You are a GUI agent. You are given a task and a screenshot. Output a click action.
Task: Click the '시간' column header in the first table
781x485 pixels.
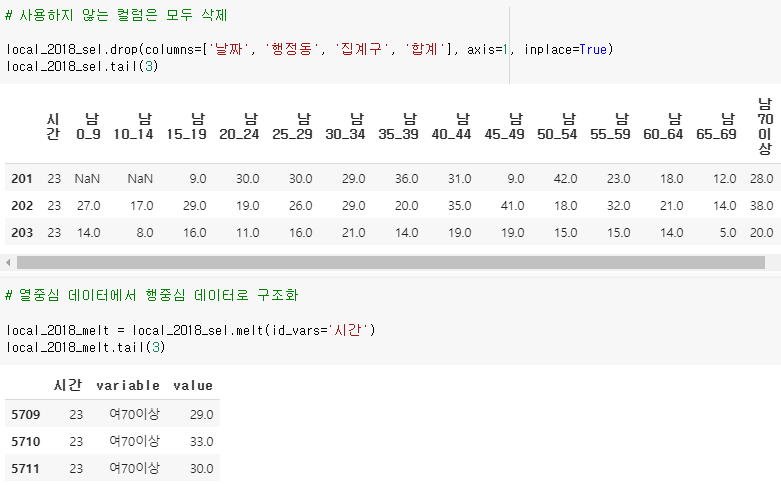point(53,126)
